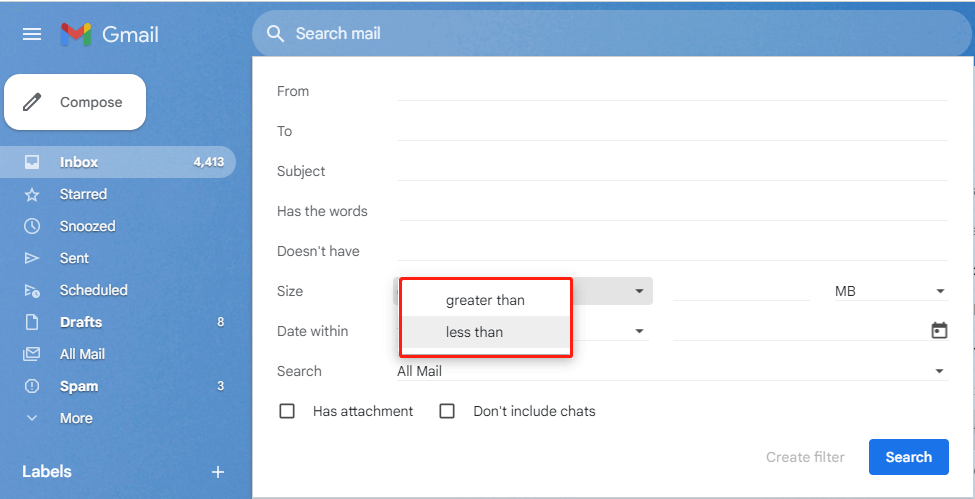
Task: Check the Don't include chats box
Action: (447, 411)
